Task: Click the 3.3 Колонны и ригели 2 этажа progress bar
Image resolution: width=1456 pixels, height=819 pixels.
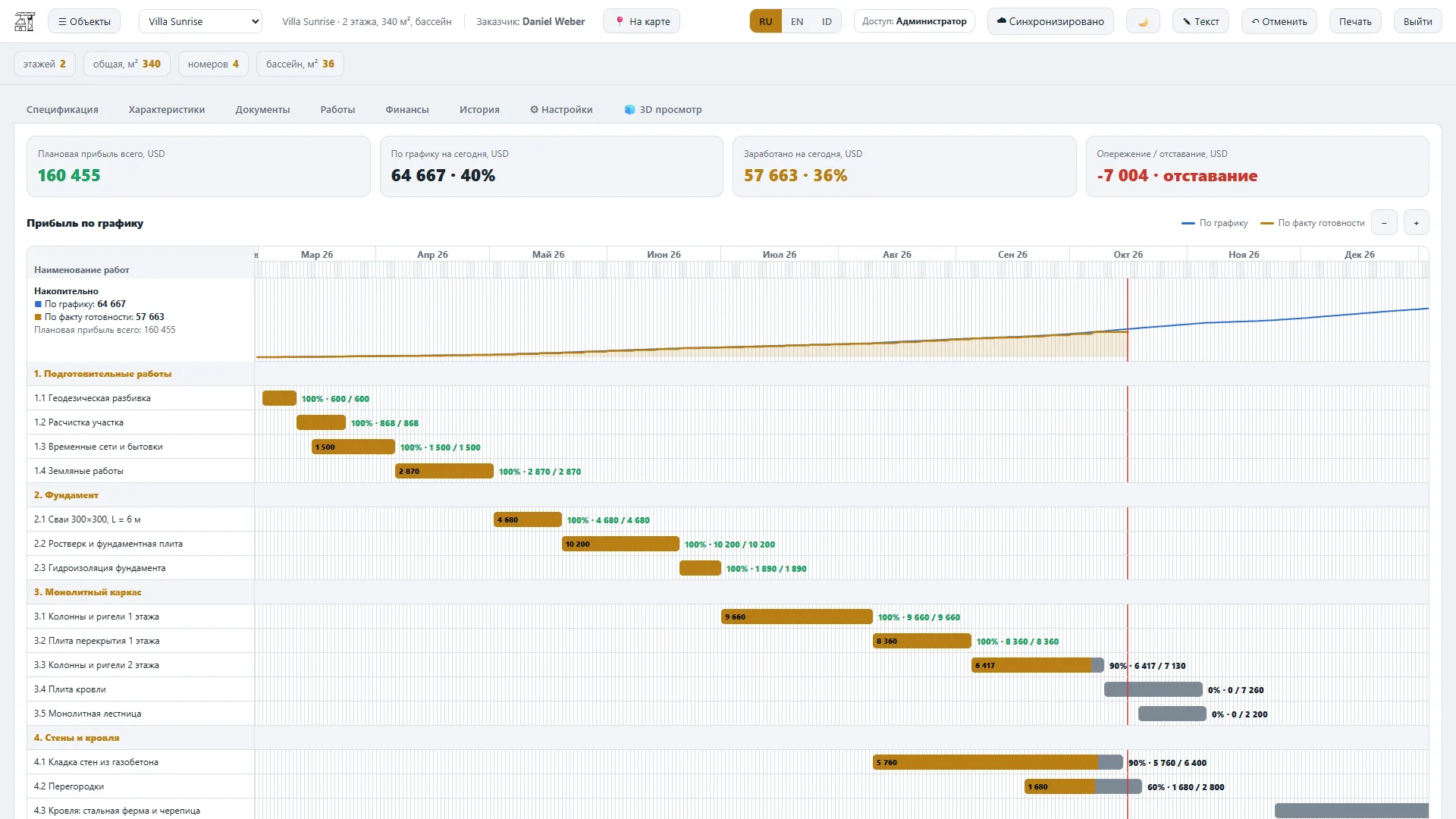Action: 1037,665
